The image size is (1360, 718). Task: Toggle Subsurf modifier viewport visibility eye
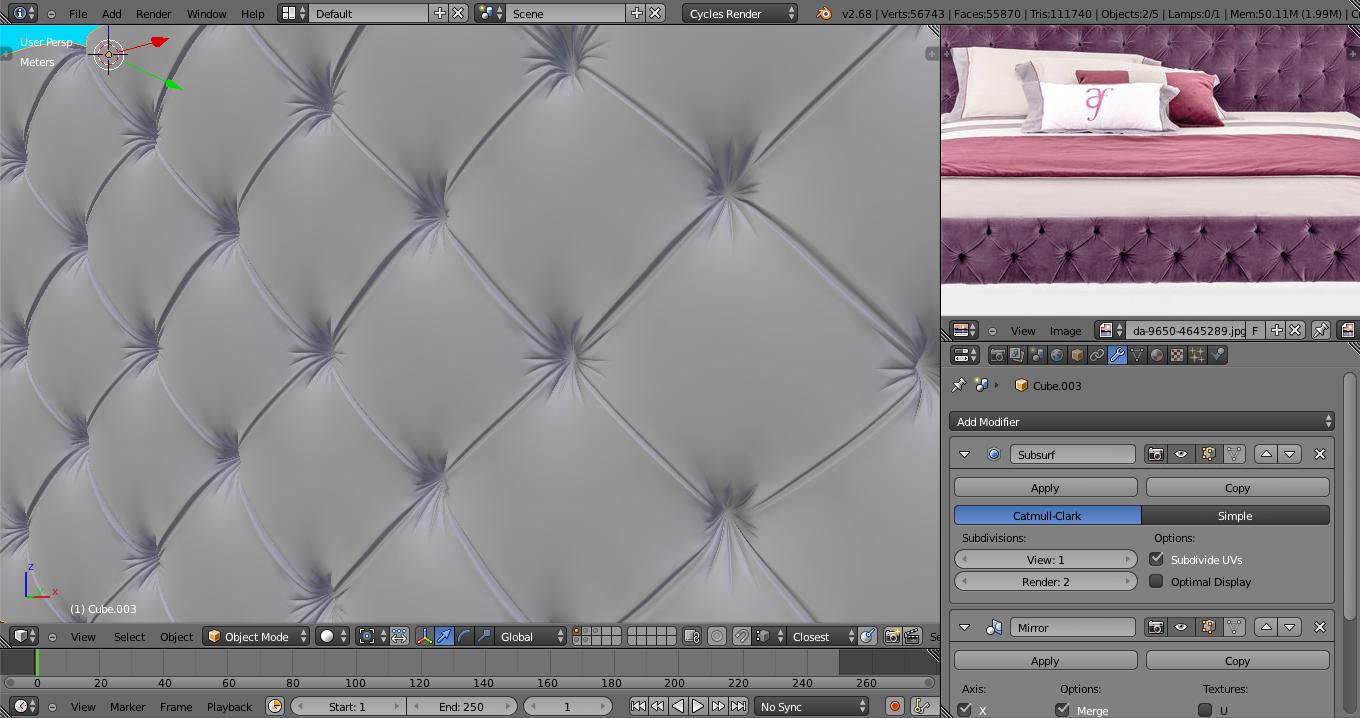(x=1181, y=454)
